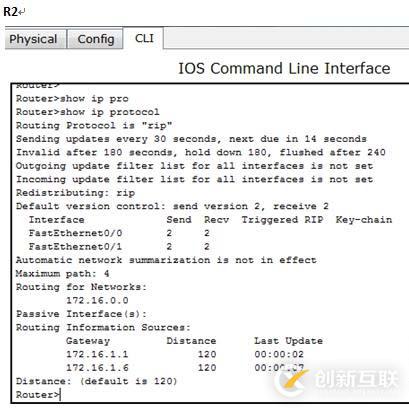This screenshot has width=409, height=409.
Task: Click the 172.16.0.0 network entry
Action: pos(97,300)
